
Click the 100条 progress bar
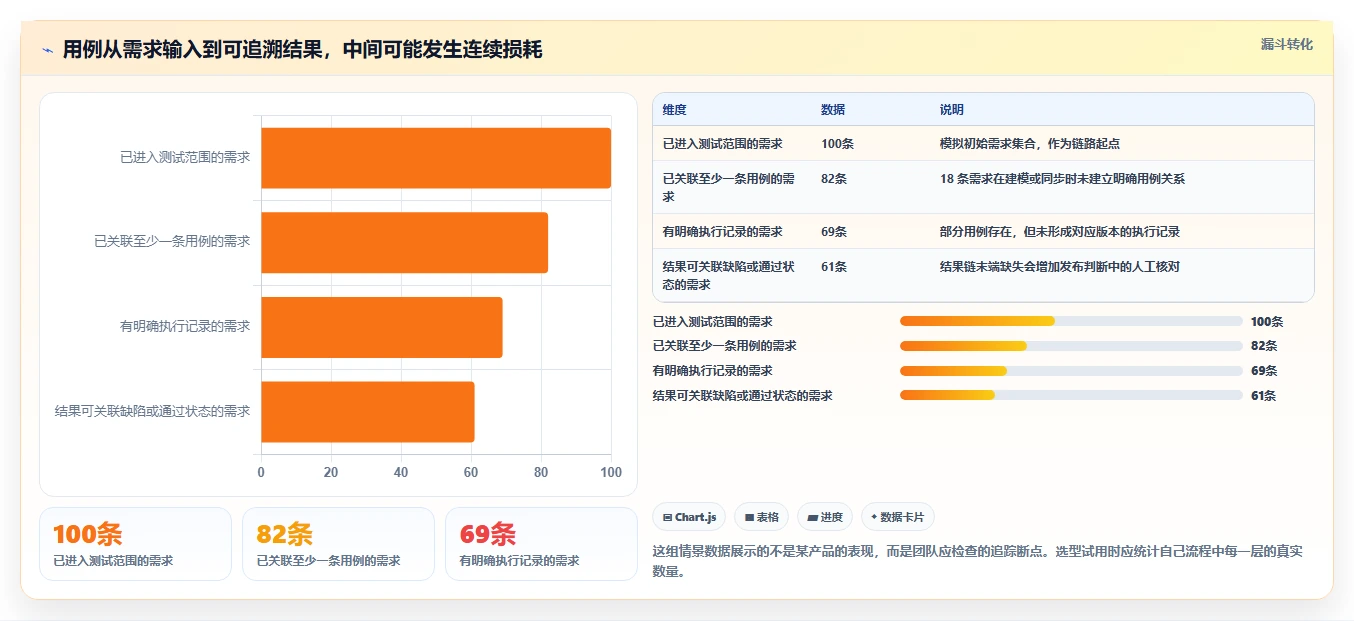[x=1071, y=321]
